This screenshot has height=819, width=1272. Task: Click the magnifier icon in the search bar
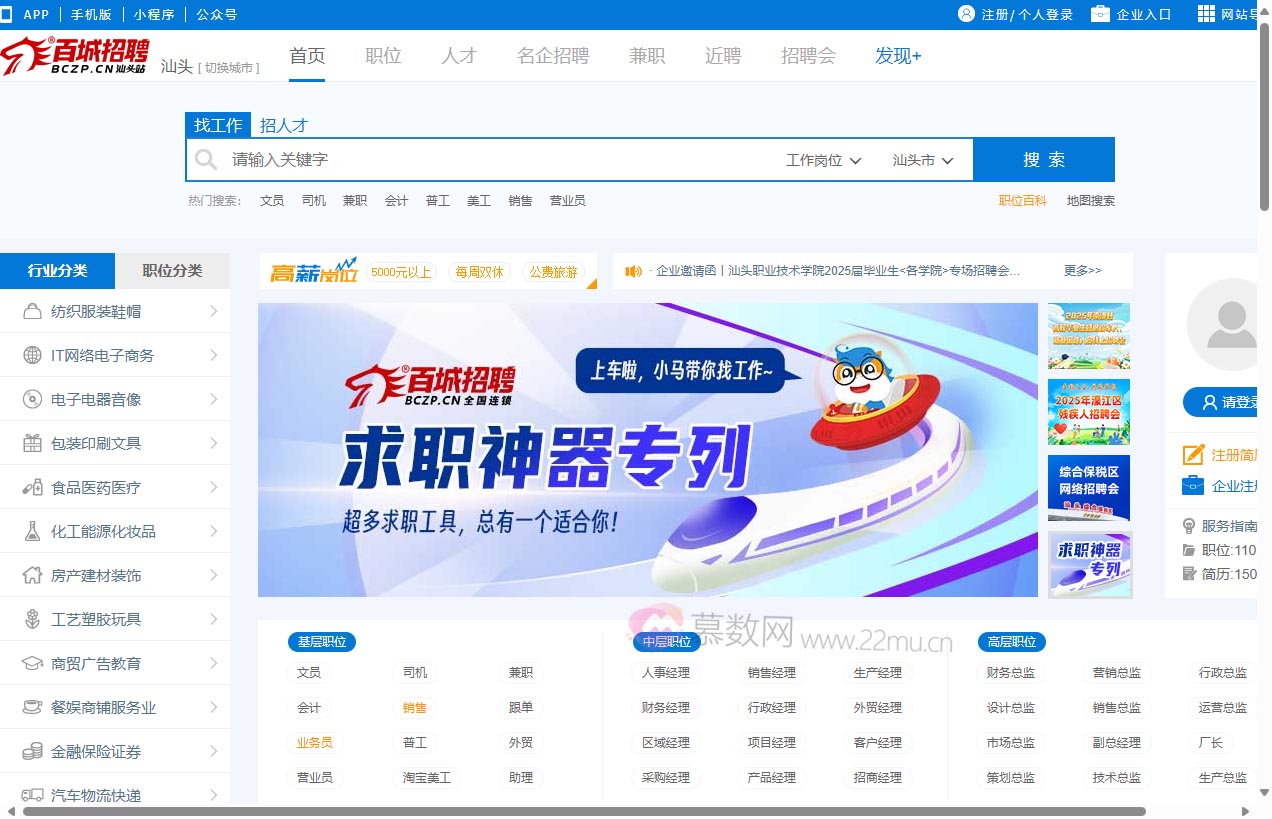[205, 159]
